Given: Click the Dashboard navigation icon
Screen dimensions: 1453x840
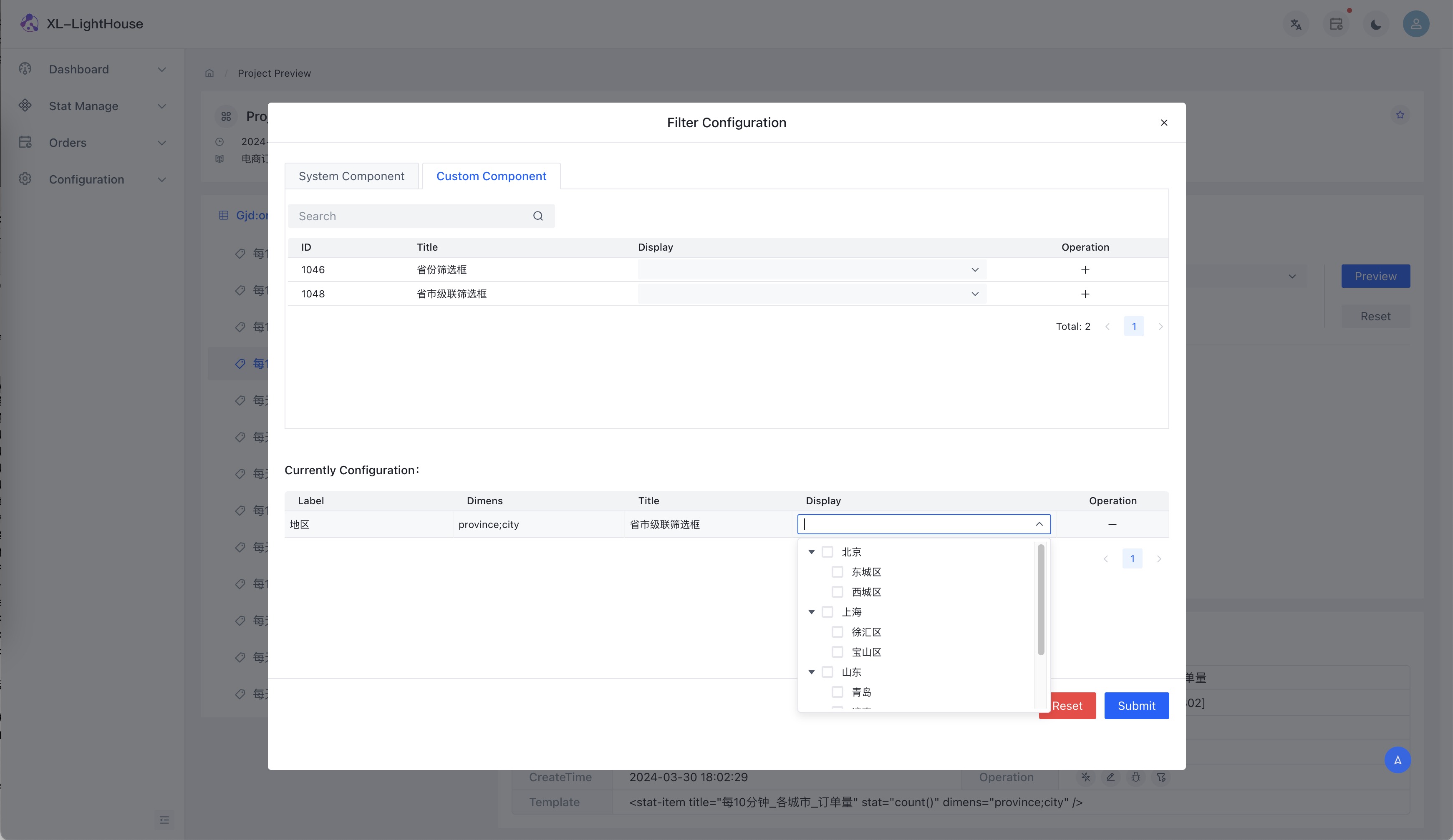Looking at the screenshot, I should [25, 69].
